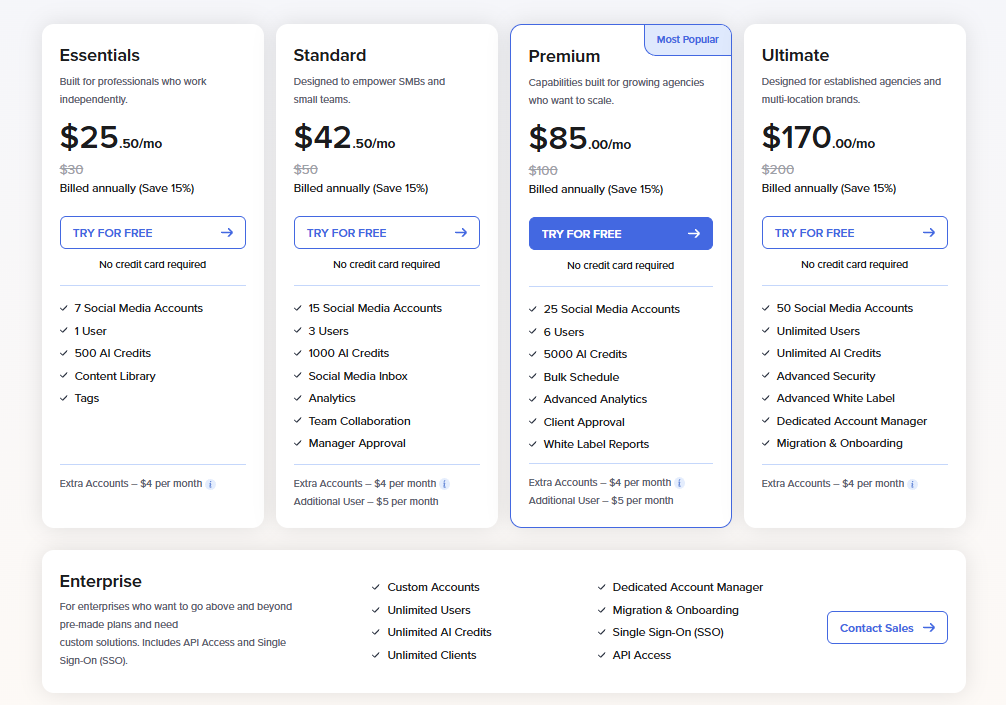Click the $170.00/mo price

[x=818, y=137]
